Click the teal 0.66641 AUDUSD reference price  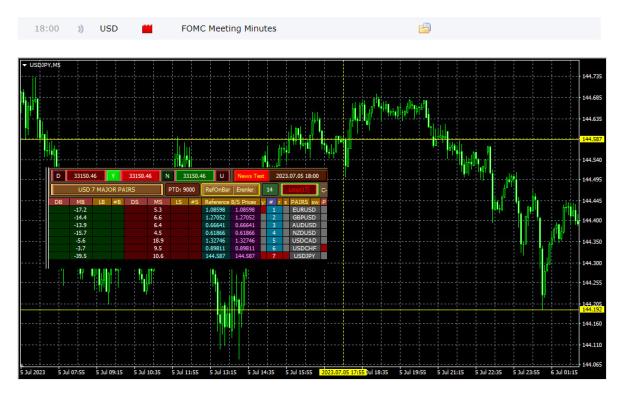[x=216, y=225]
